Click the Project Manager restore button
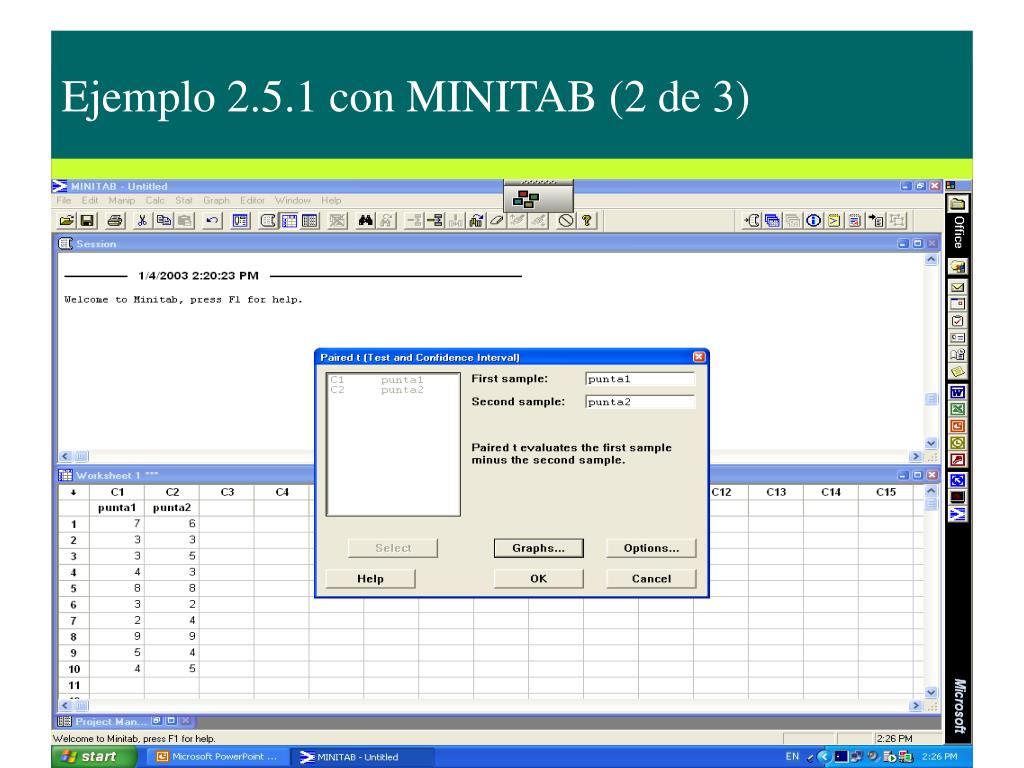 click(x=157, y=721)
